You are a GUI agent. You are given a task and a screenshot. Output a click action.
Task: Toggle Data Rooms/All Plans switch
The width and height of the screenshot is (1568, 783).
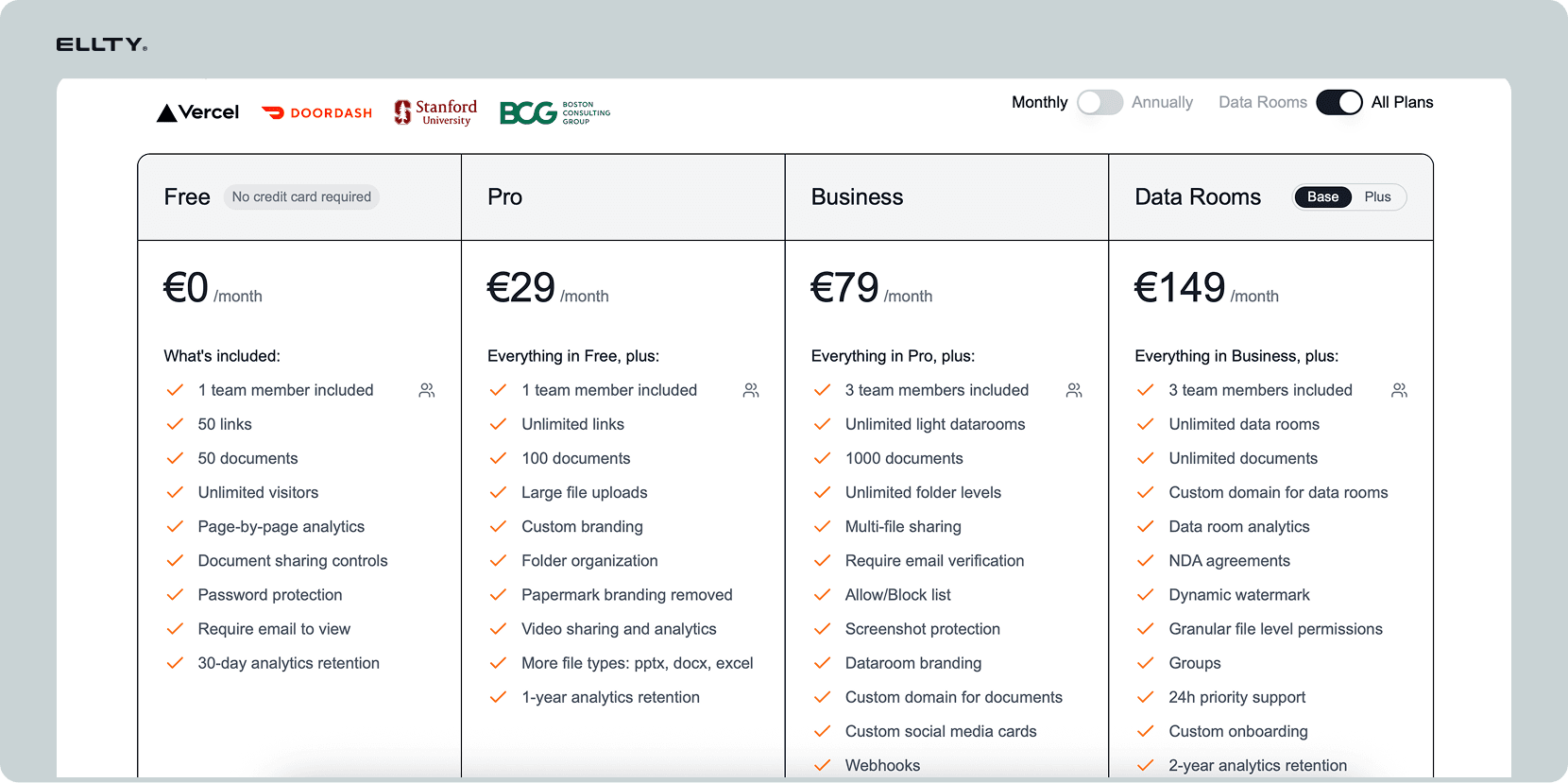pyautogui.click(x=1339, y=102)
